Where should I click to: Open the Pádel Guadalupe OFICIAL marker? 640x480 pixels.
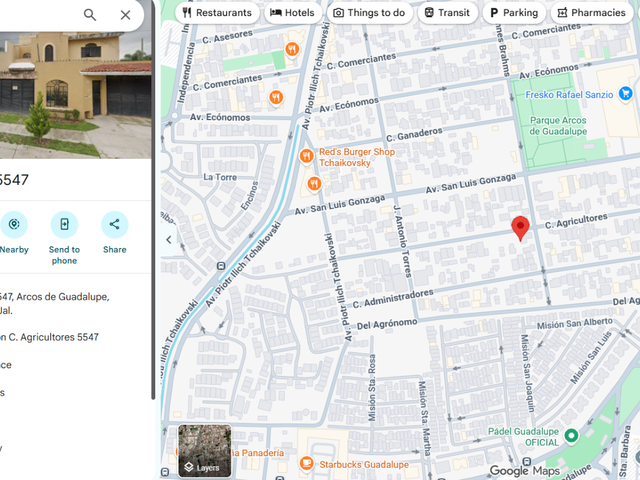pyautogui.click(x=571, y=436)
